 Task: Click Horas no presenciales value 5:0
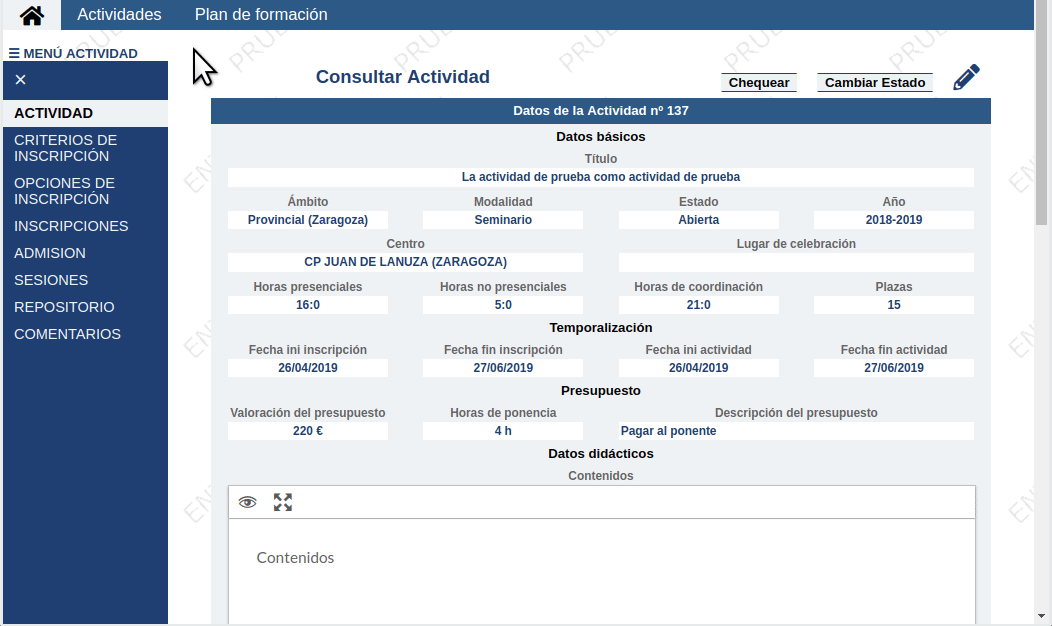click(503, 305)
